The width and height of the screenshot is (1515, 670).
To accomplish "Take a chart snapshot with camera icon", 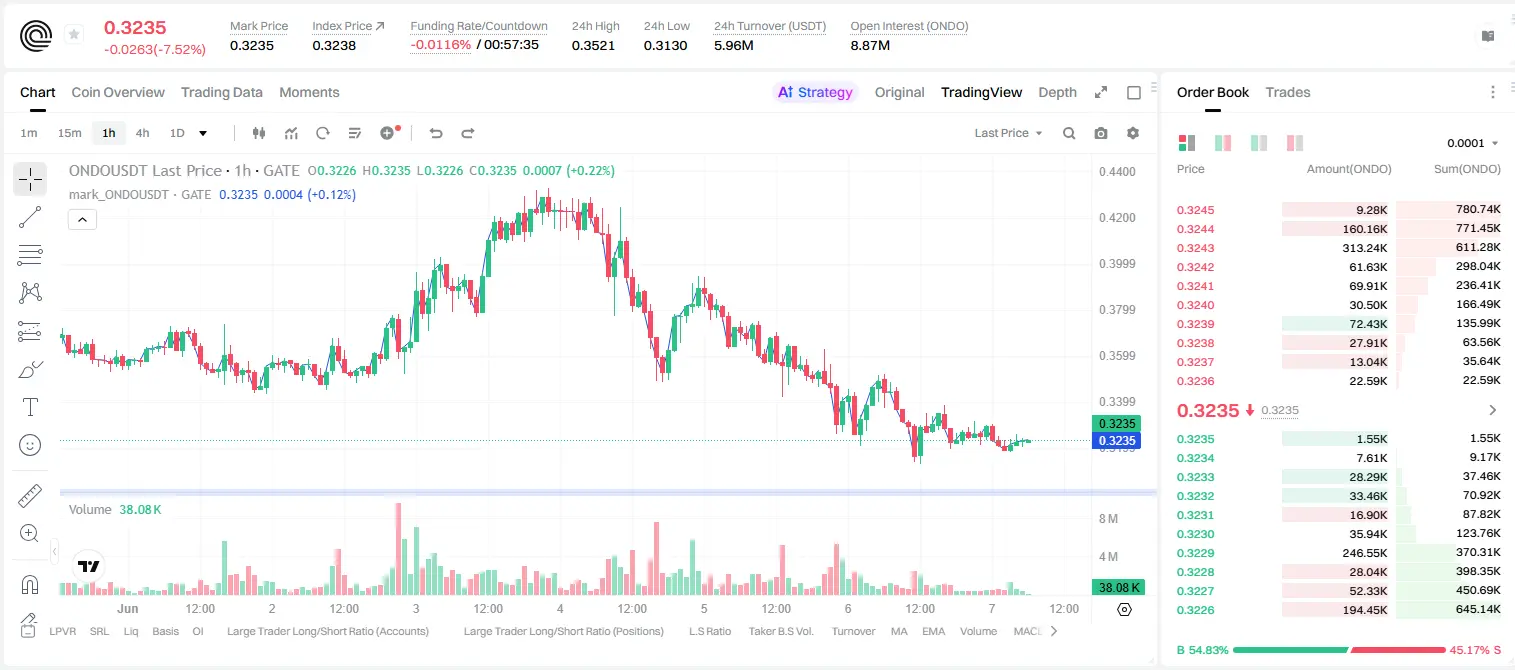I will [1101, 133].
